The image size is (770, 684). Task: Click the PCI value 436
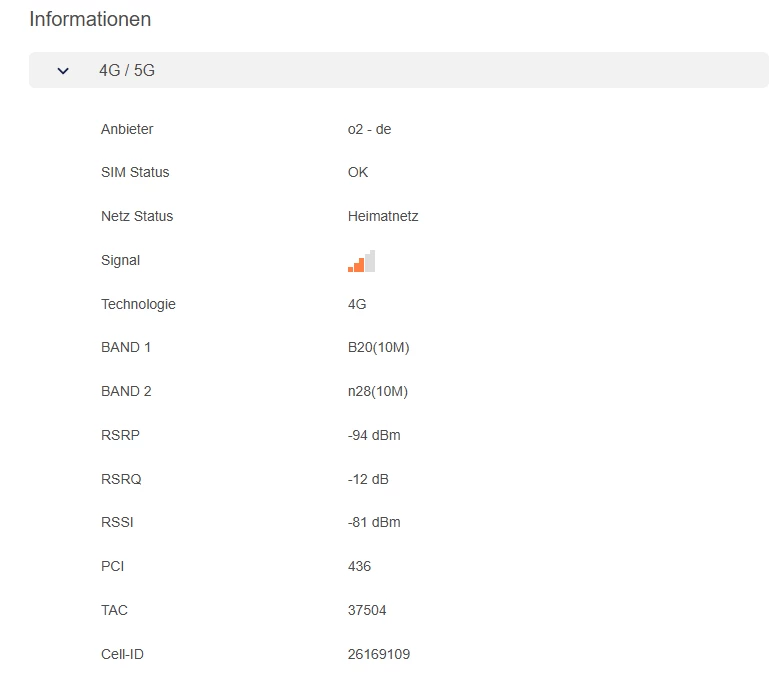pos(359,566)
